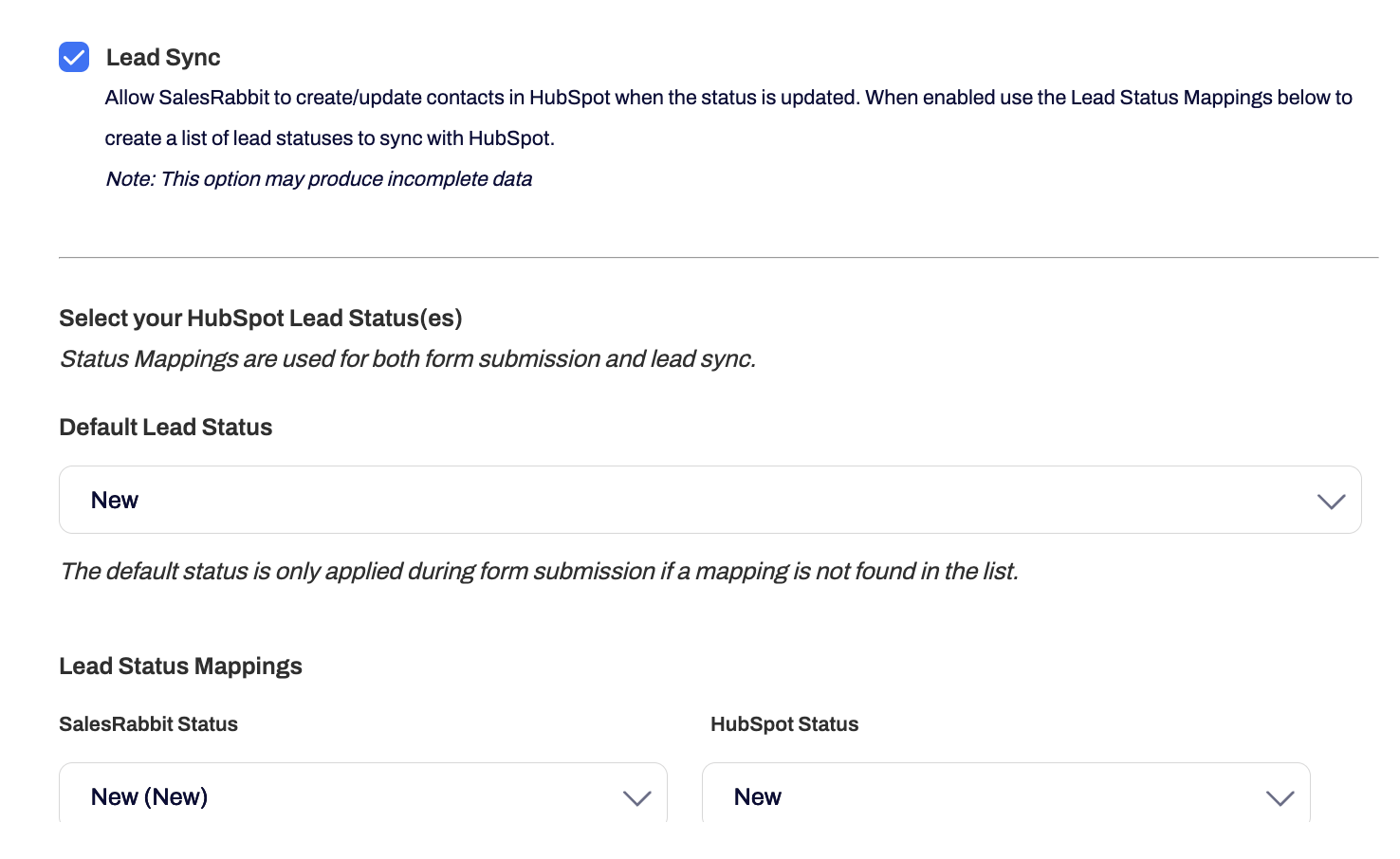Click the Lead Sync label text
This screenshot has height=859, width=1400.
(163, 58)
